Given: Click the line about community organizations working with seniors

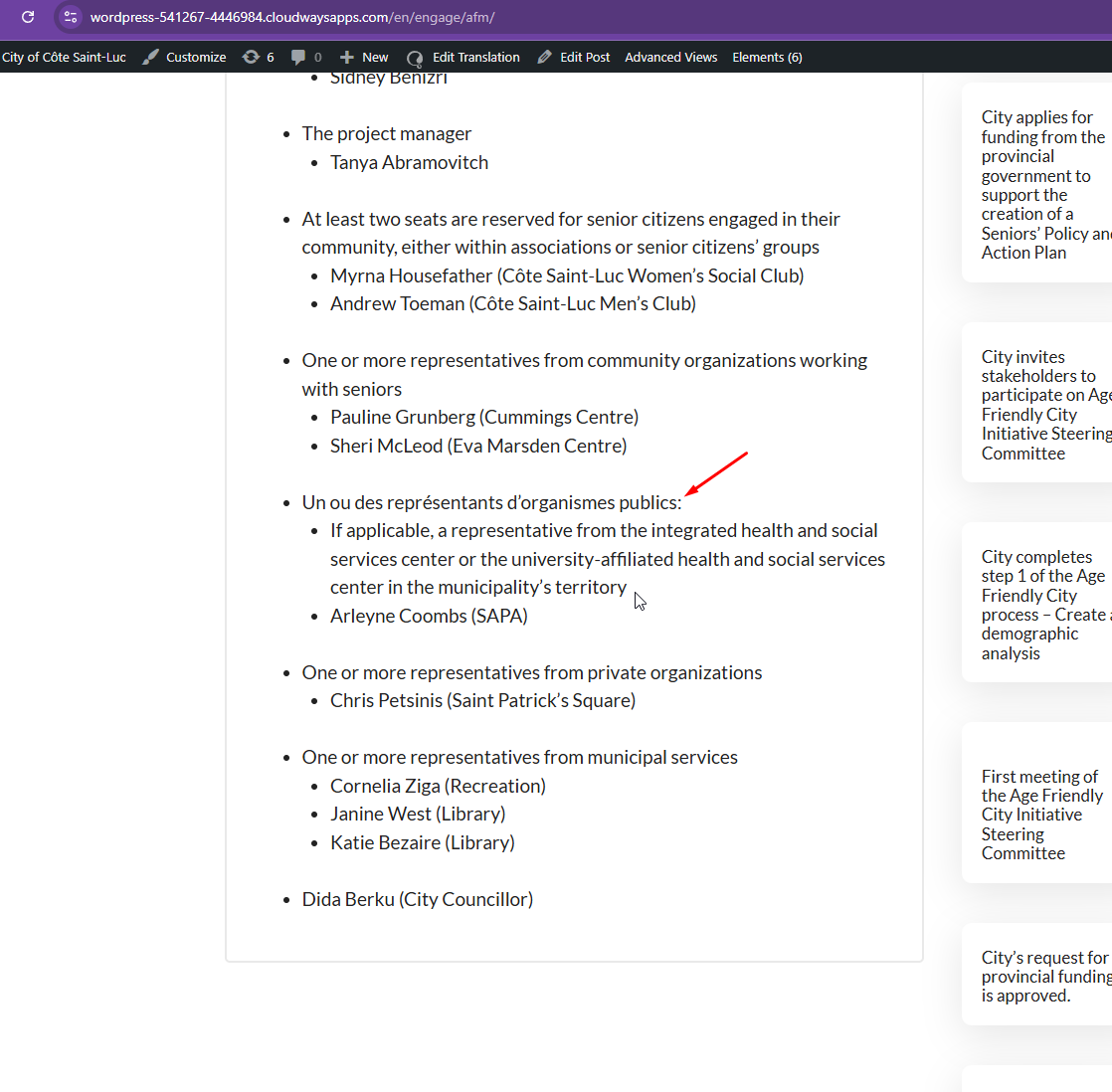Looking at the screenshot, I should 585,375.
